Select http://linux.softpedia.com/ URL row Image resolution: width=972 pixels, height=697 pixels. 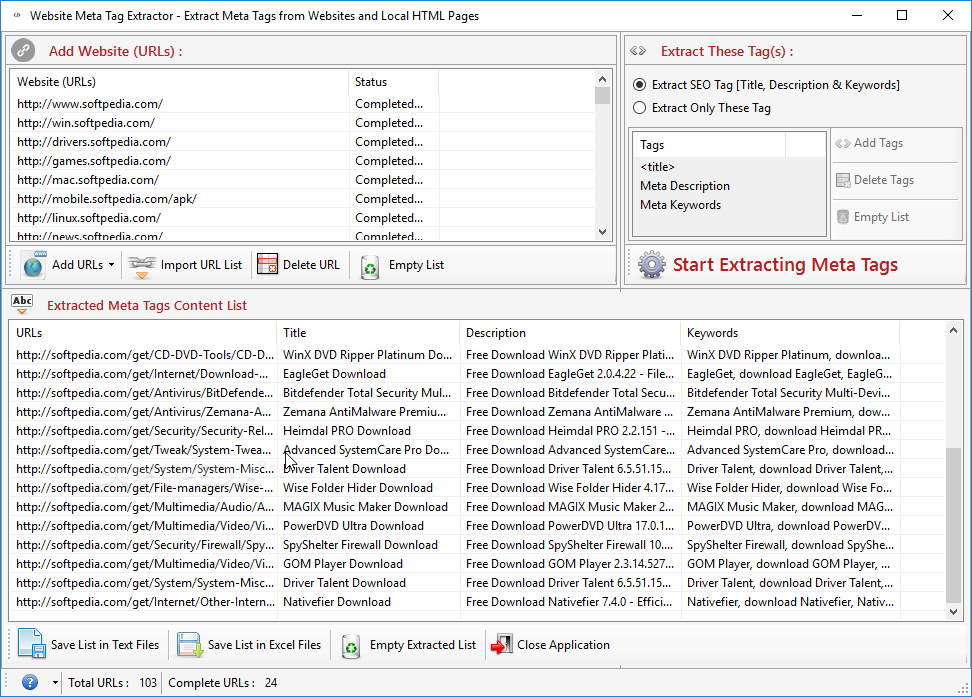click(302, 218)
